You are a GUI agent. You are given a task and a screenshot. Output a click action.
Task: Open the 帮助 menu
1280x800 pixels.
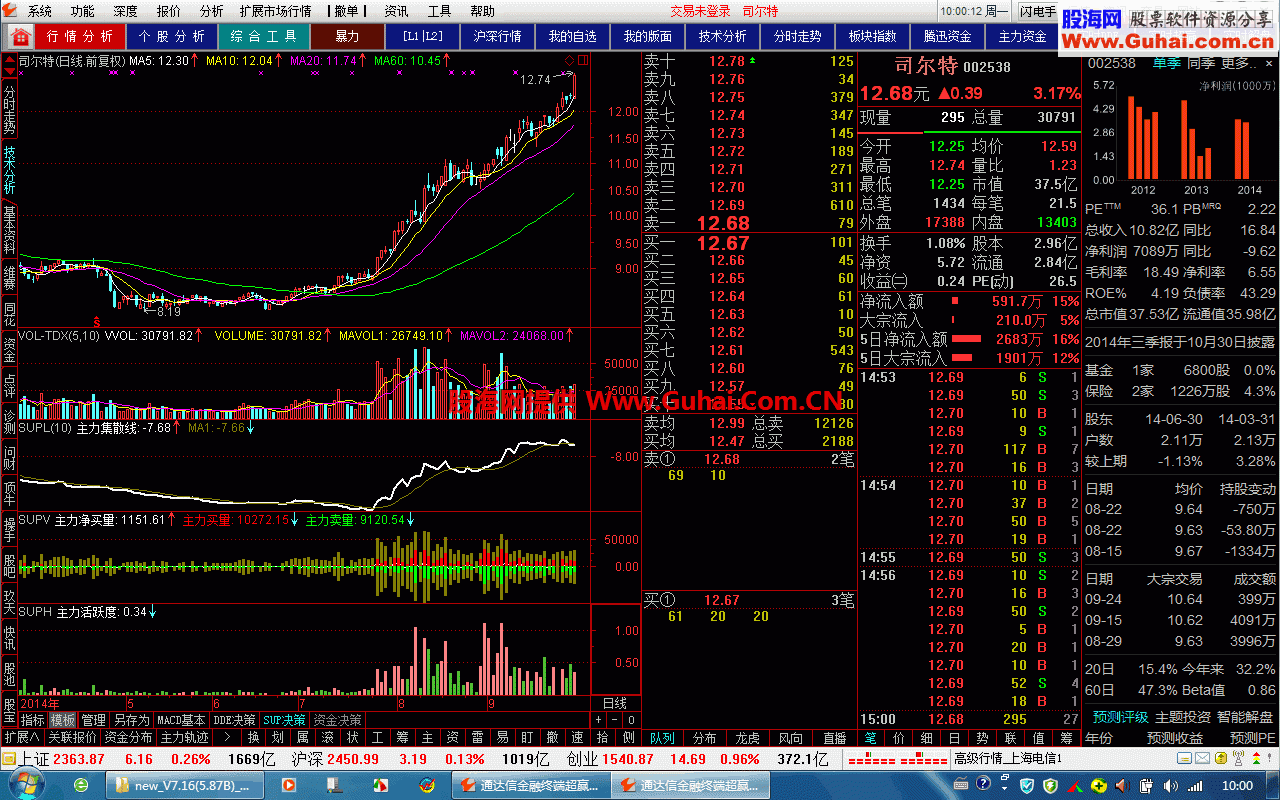(482, 11)
